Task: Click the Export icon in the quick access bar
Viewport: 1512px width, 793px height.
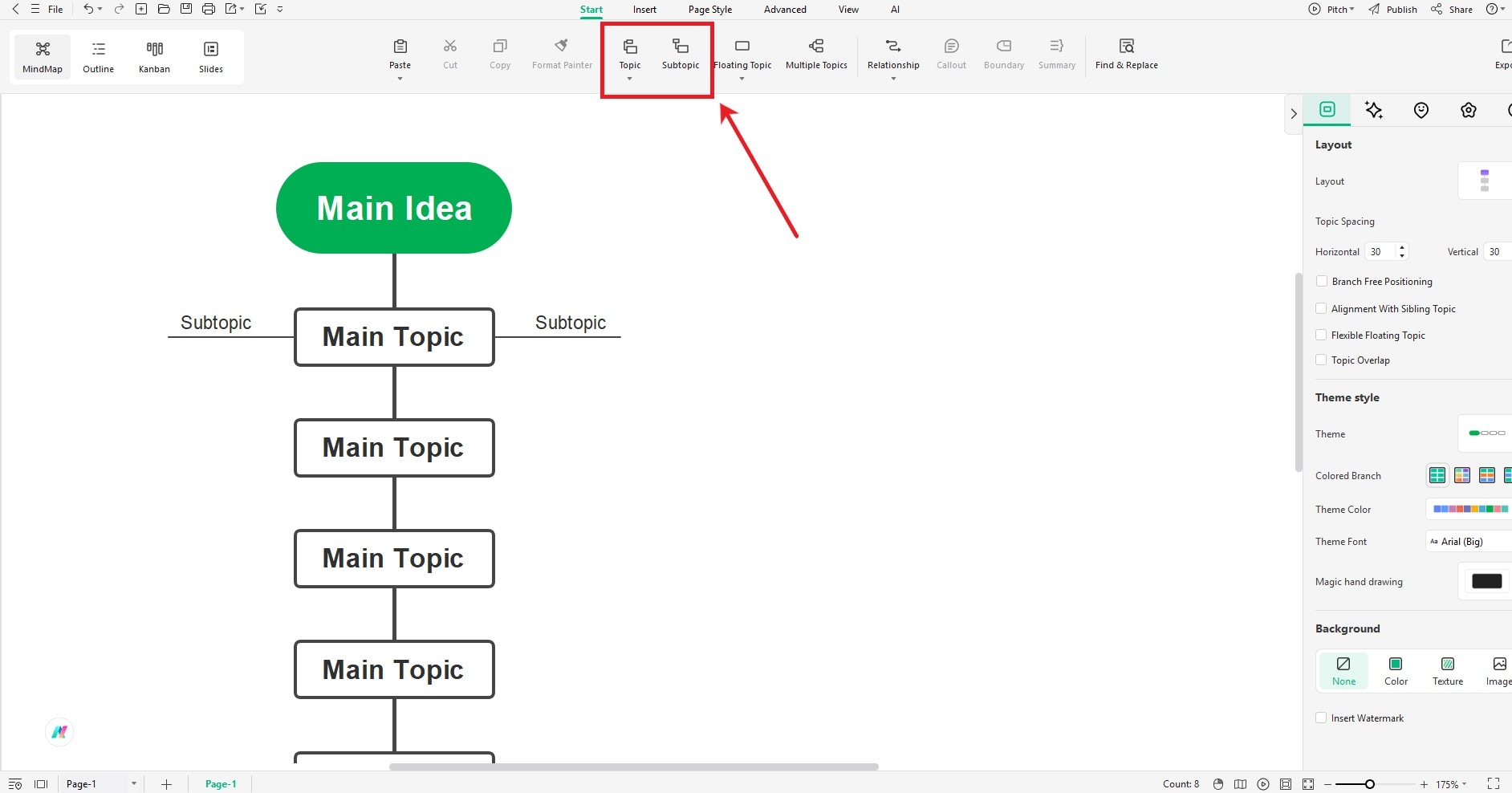Action: tap(232, 9)
